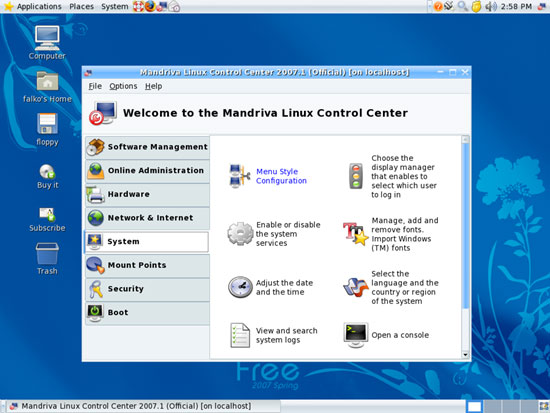This screenshot has width=550, height=413.
Task: Open the Help menu
Action: (154, 86)
